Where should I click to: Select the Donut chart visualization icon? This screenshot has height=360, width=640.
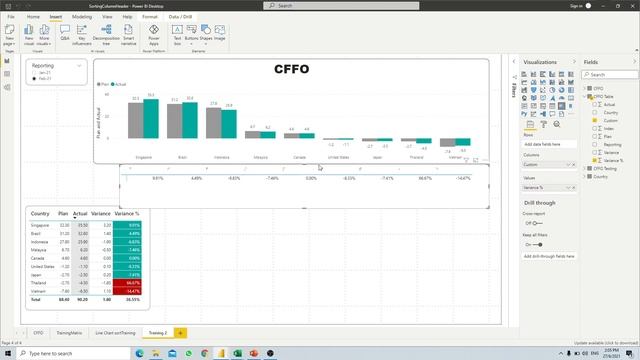[562, 90]
